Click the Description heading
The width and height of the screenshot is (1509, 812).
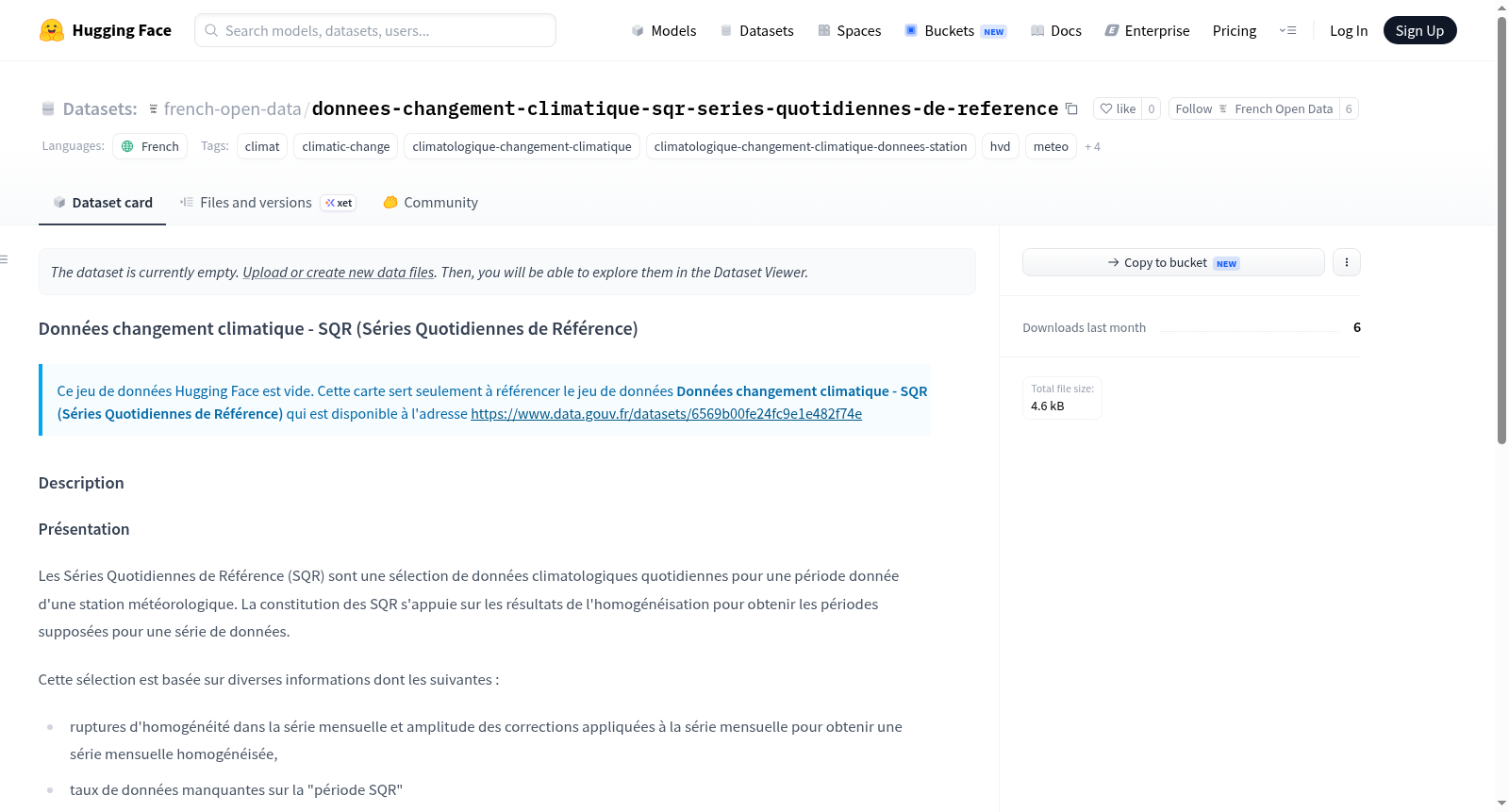pyautogui.click(x=81, y=483)
